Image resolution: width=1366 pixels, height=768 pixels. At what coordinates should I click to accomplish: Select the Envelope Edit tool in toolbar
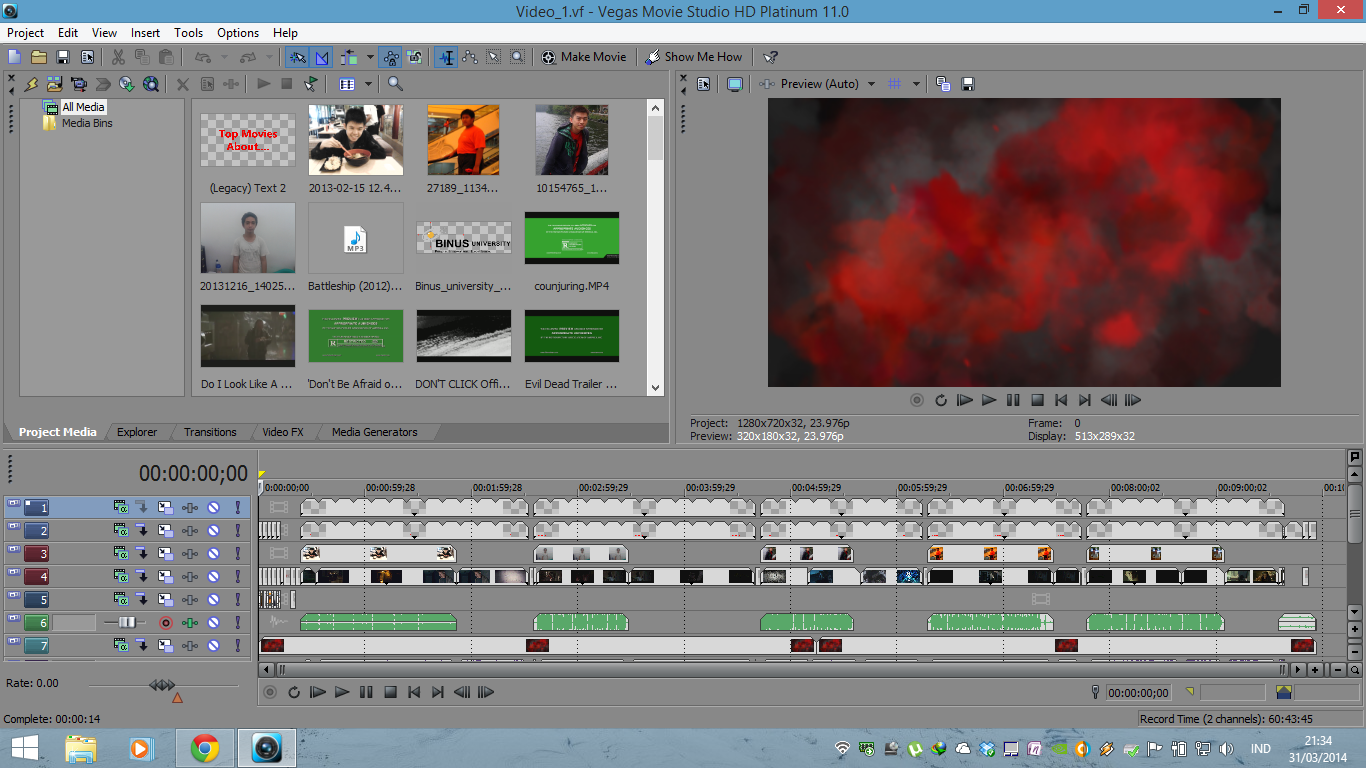pos(469,57)
